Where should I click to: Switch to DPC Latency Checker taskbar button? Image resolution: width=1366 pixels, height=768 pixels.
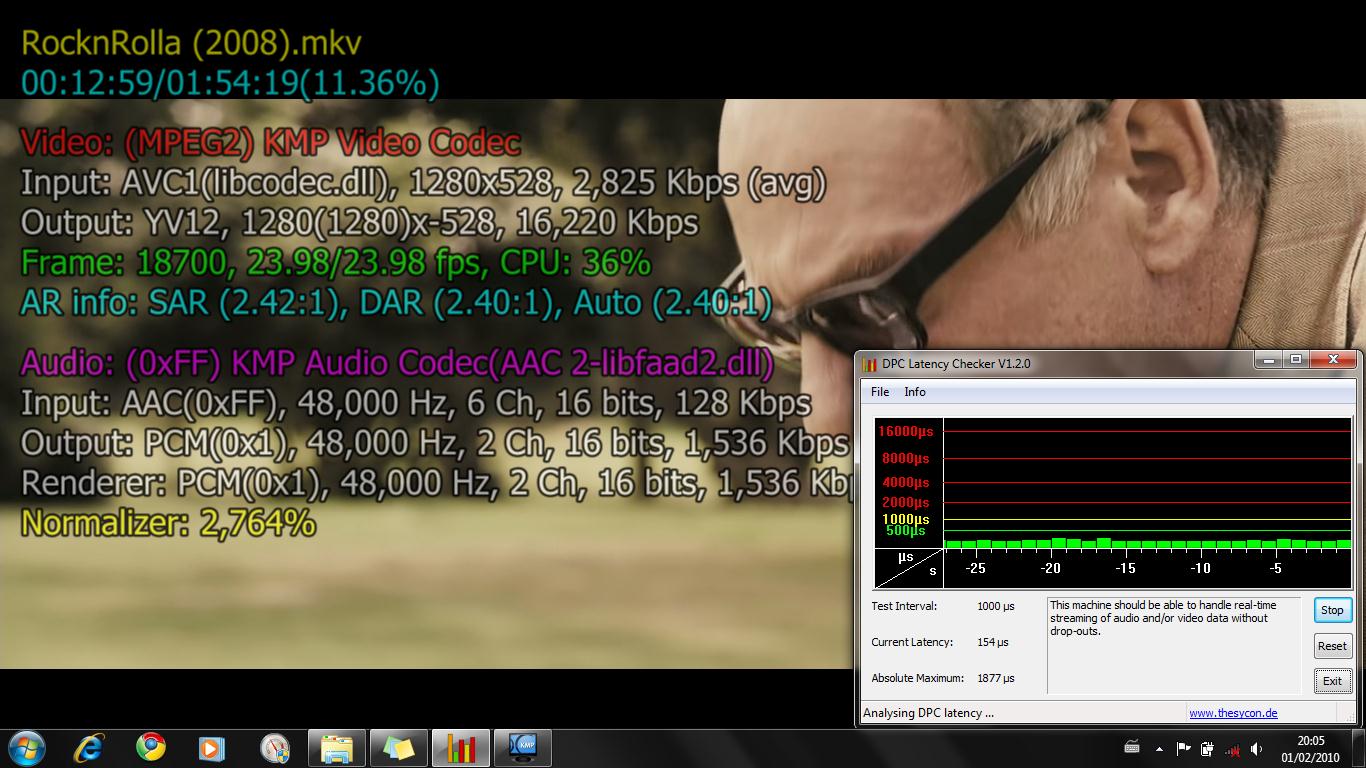[460, 748]
